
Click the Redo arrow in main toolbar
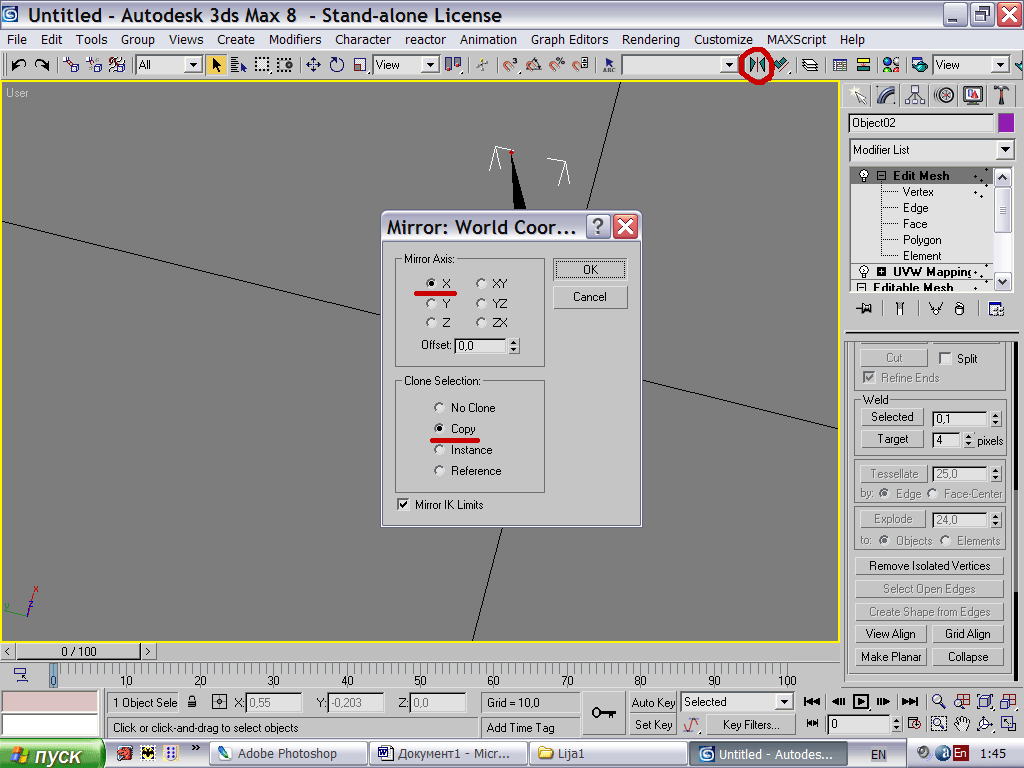42,65
